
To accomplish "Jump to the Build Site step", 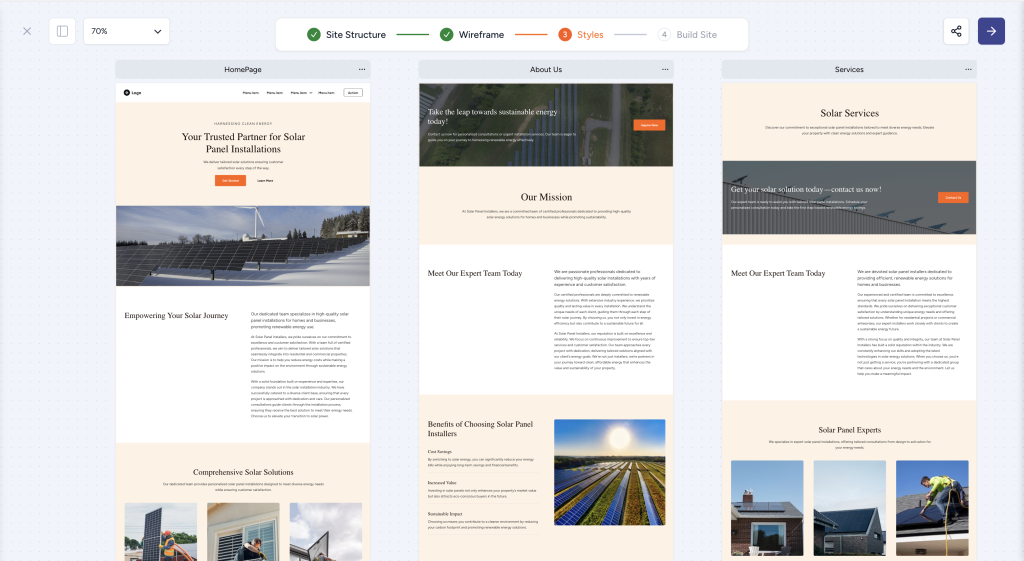I will pos(687,35).
